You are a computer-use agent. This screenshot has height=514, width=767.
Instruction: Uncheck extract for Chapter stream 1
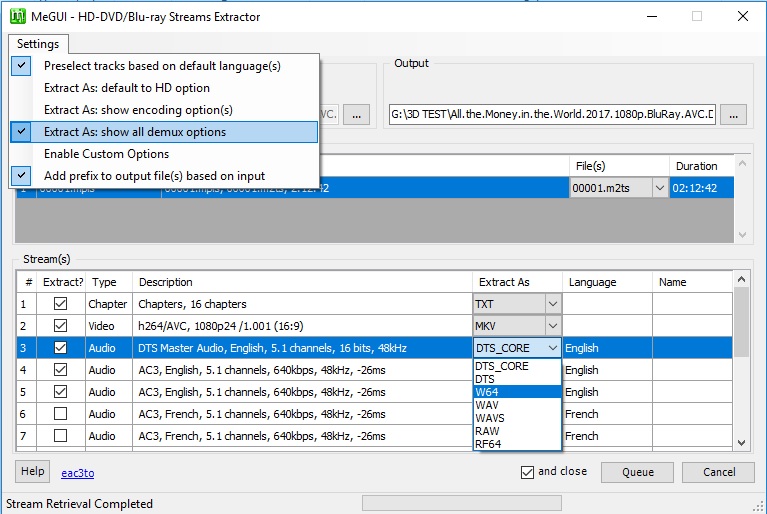coord(61,304)
